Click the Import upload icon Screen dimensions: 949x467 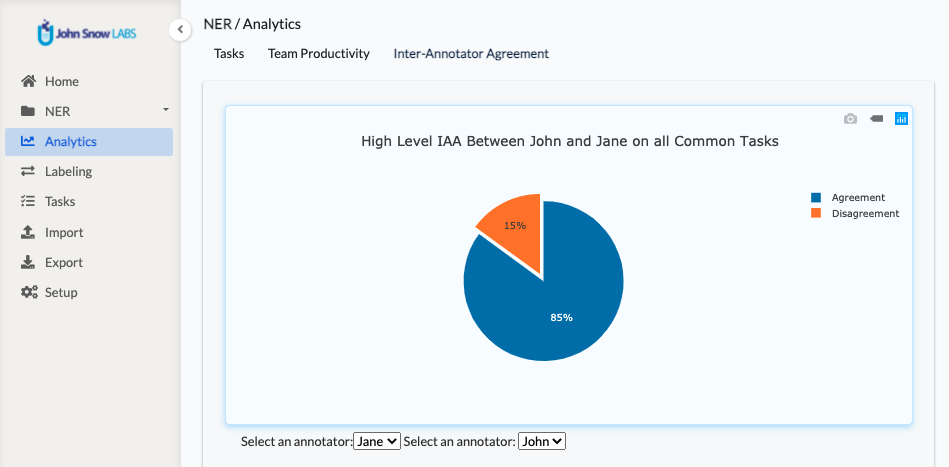click(28, 232)
